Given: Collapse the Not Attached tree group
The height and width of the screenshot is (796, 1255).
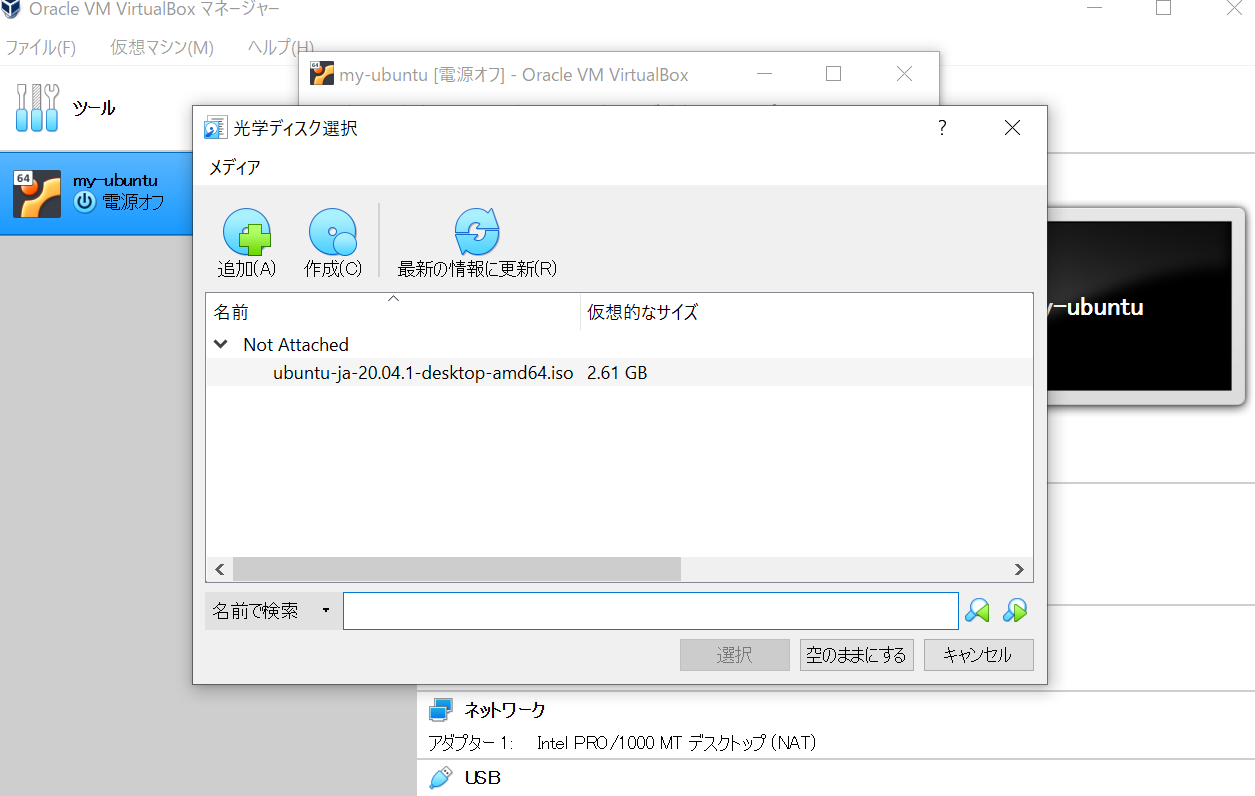Looking at the screenshot, I should tap(221, 344).
